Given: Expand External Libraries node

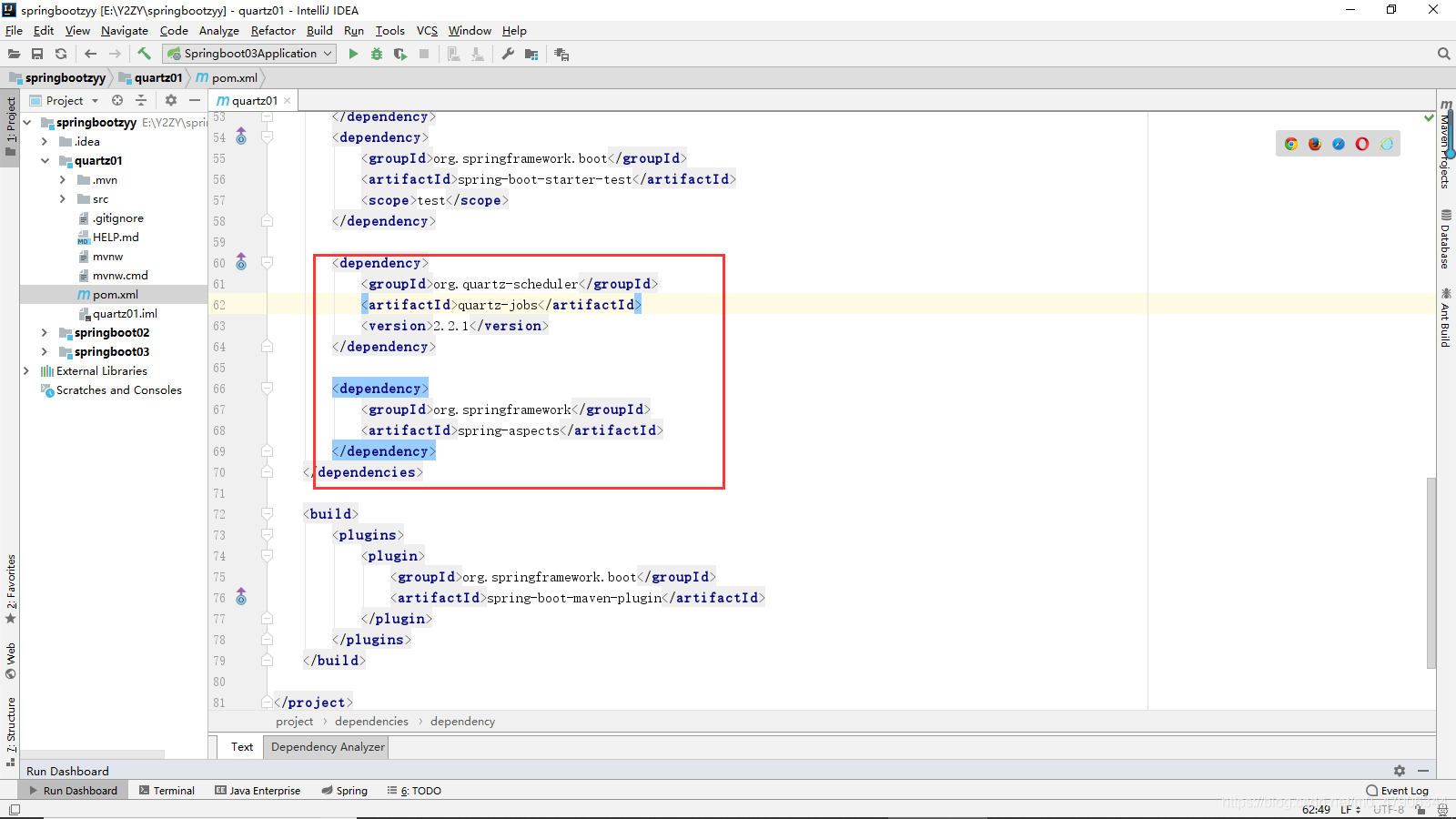Looking at the screenshot, I should pyautogui.click(x=26, y=370).
